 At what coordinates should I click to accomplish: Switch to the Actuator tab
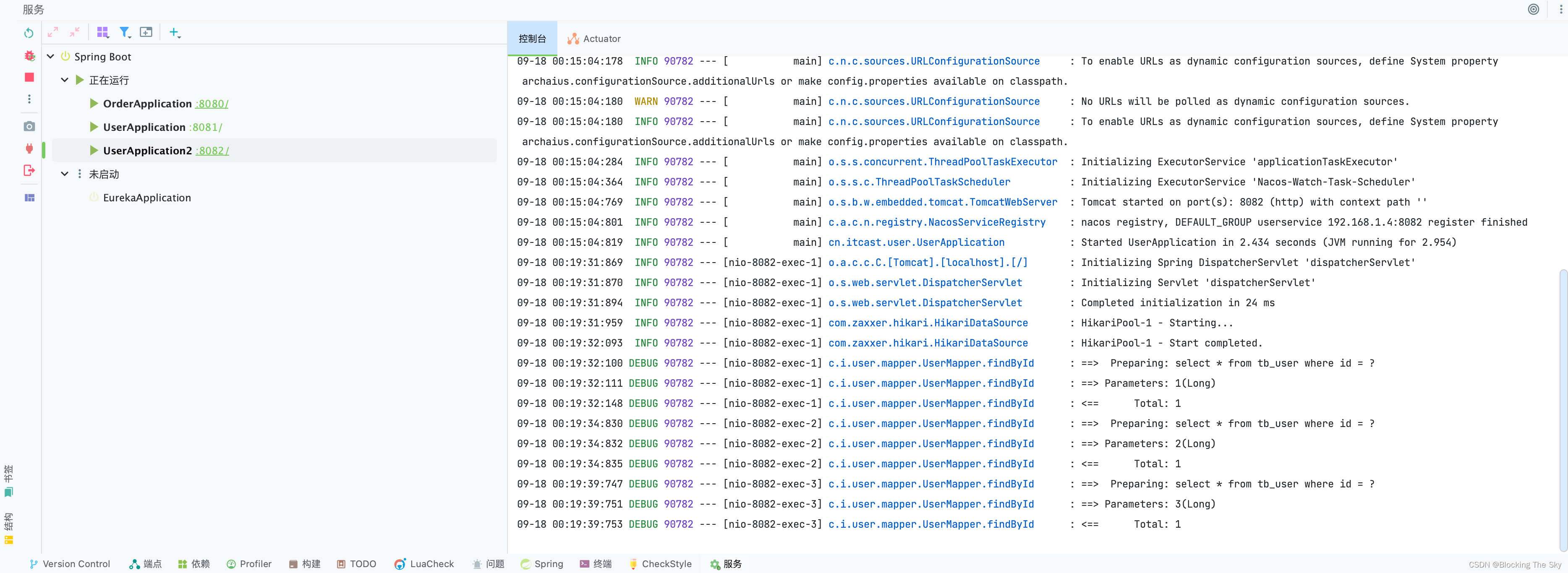593,38
